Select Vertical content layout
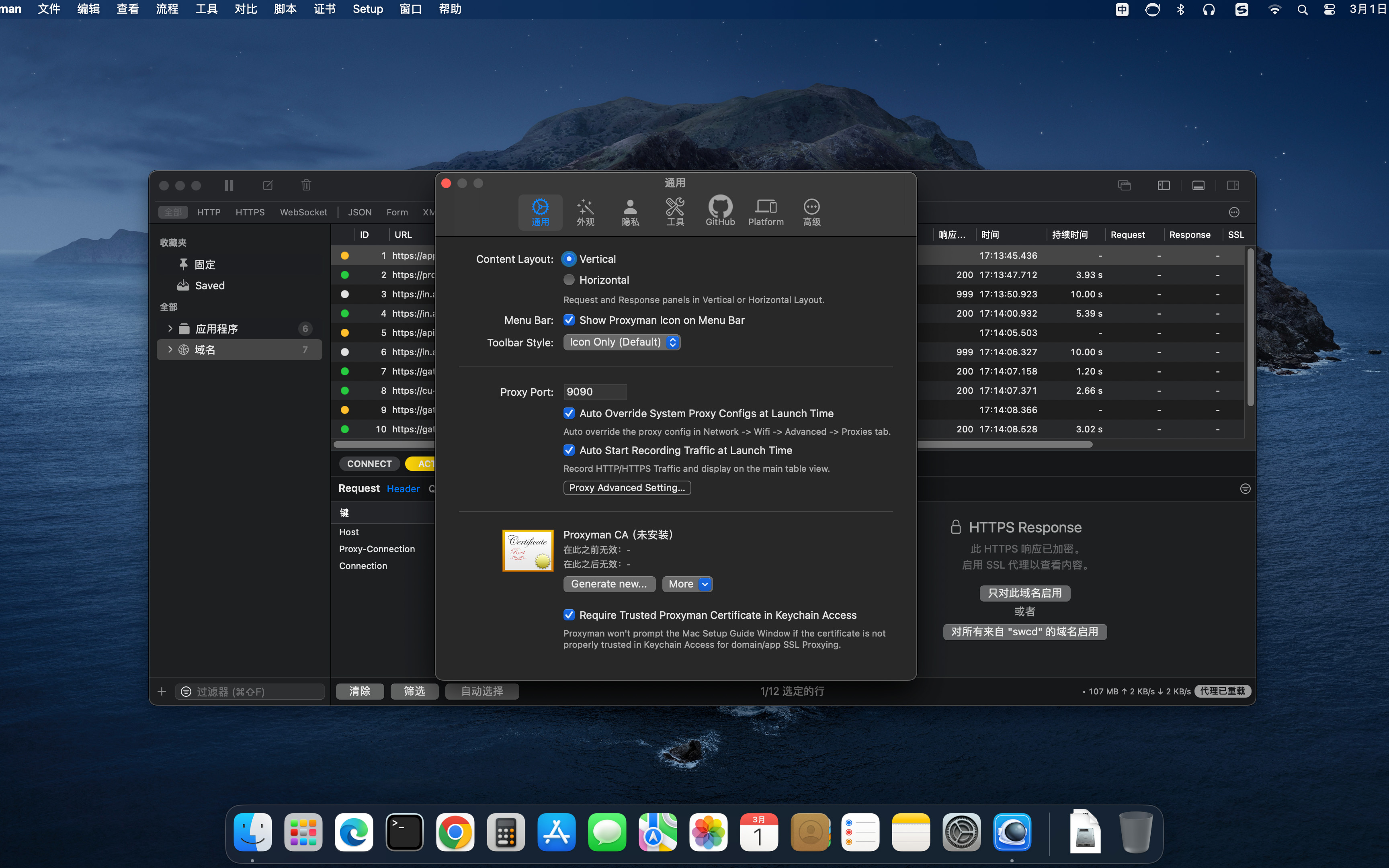This screenshot has height=868, width=1389. (569, 259)
